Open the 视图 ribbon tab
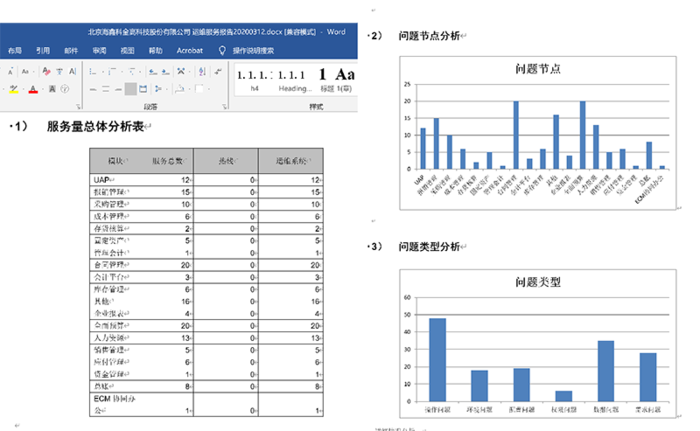 click(127, 50)
